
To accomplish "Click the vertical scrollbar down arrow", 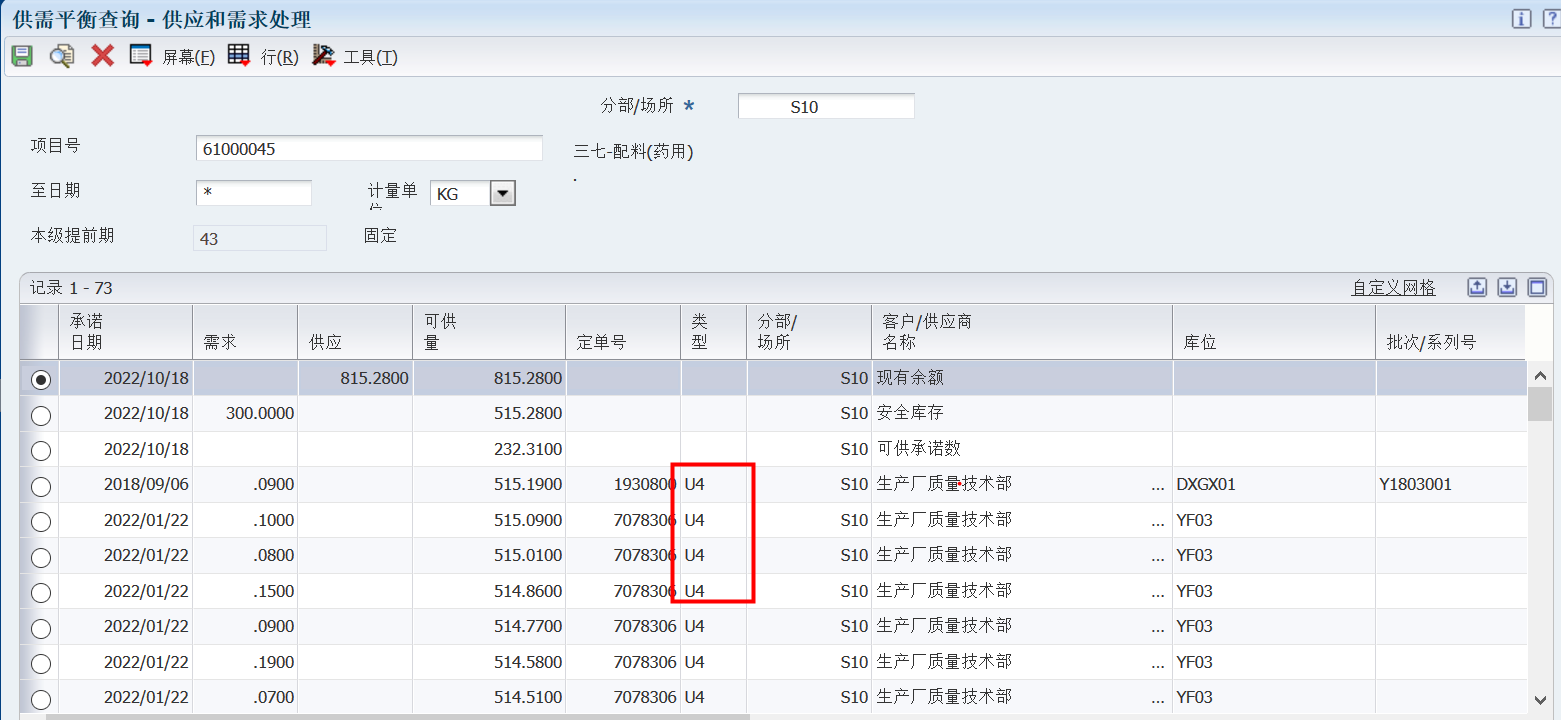I will [x=1540, y=701].
